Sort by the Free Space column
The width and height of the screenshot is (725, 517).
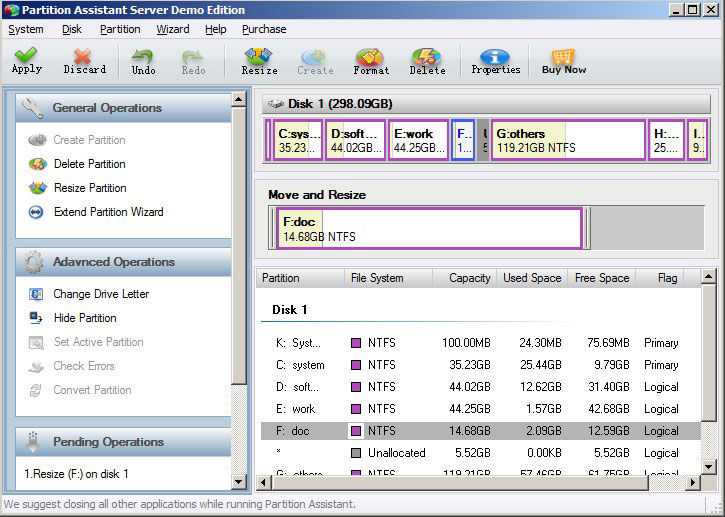click(602, 278)
